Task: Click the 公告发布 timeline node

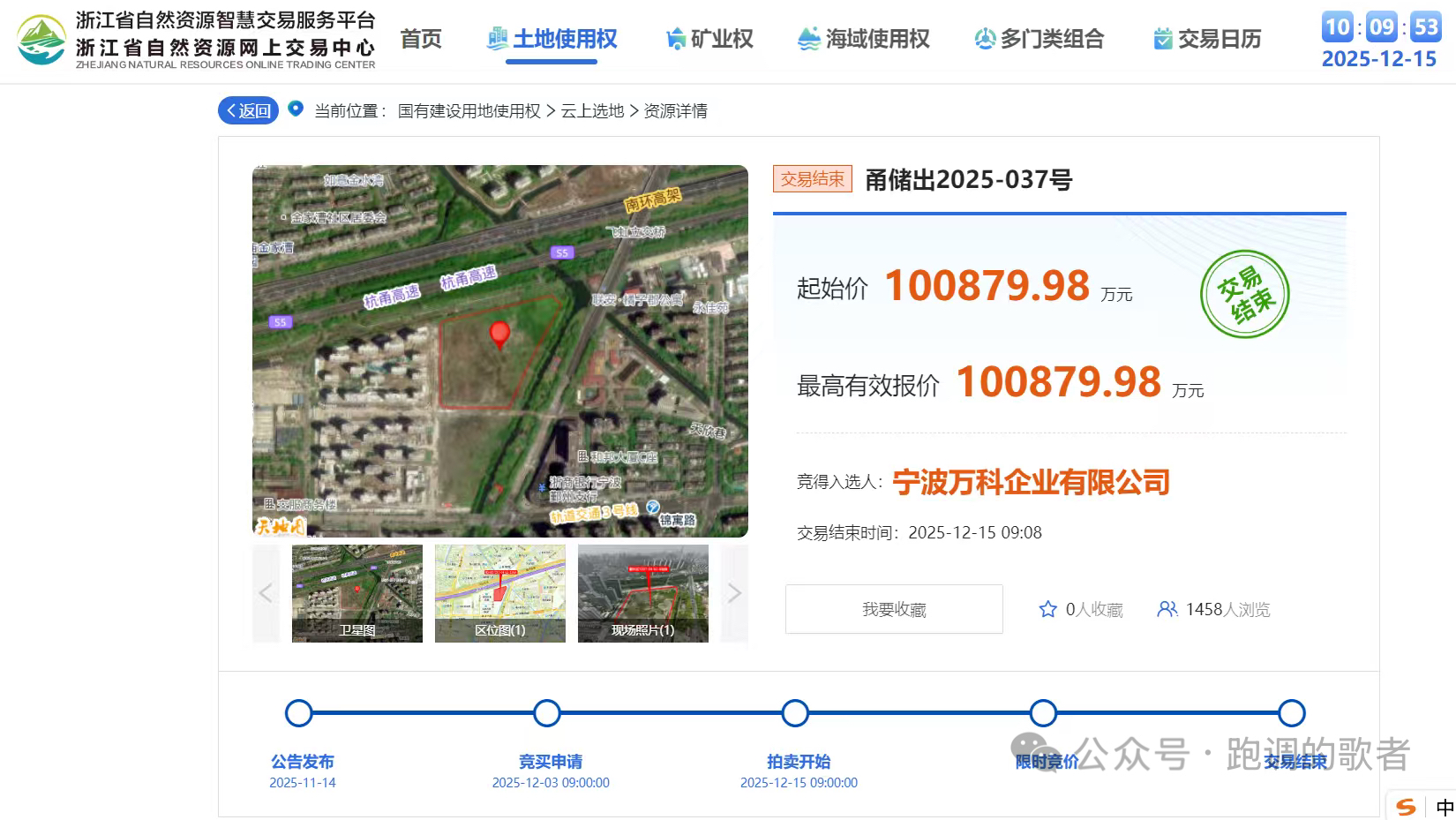Action: click(x=299, y=713)
